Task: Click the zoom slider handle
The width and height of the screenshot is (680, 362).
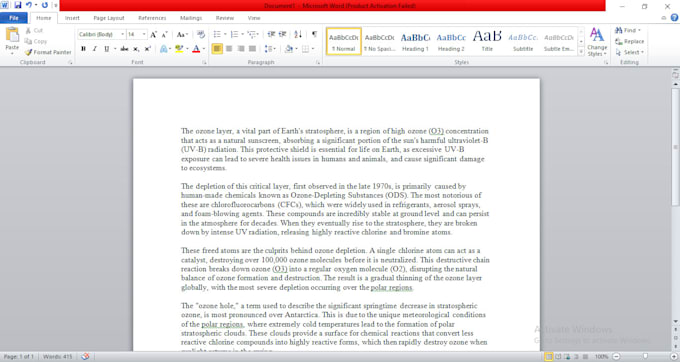Action: (x=645, y=356)
